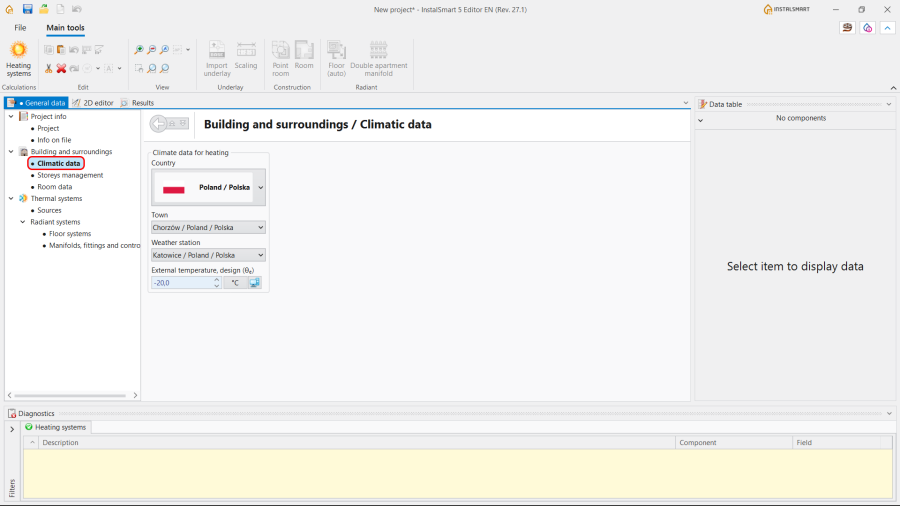This screenshot has height=506, width=900.
Task: Decrease external temperature with down spinner arrow
Action: 216,286
